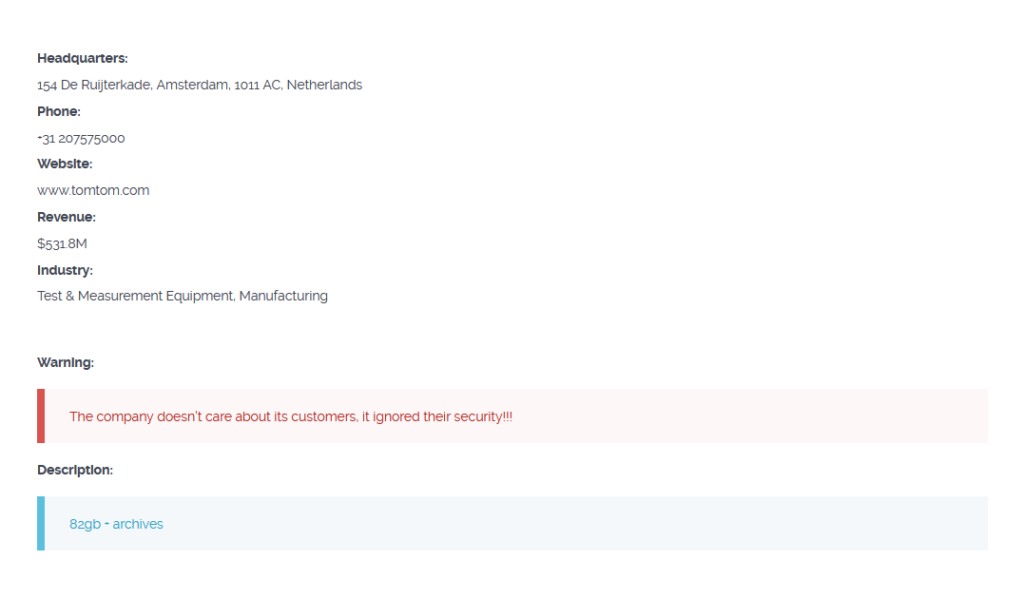This screenshot has height=599, width=1024.
Task: Click the Phone heading label
Action: click(x=58, y=111)
